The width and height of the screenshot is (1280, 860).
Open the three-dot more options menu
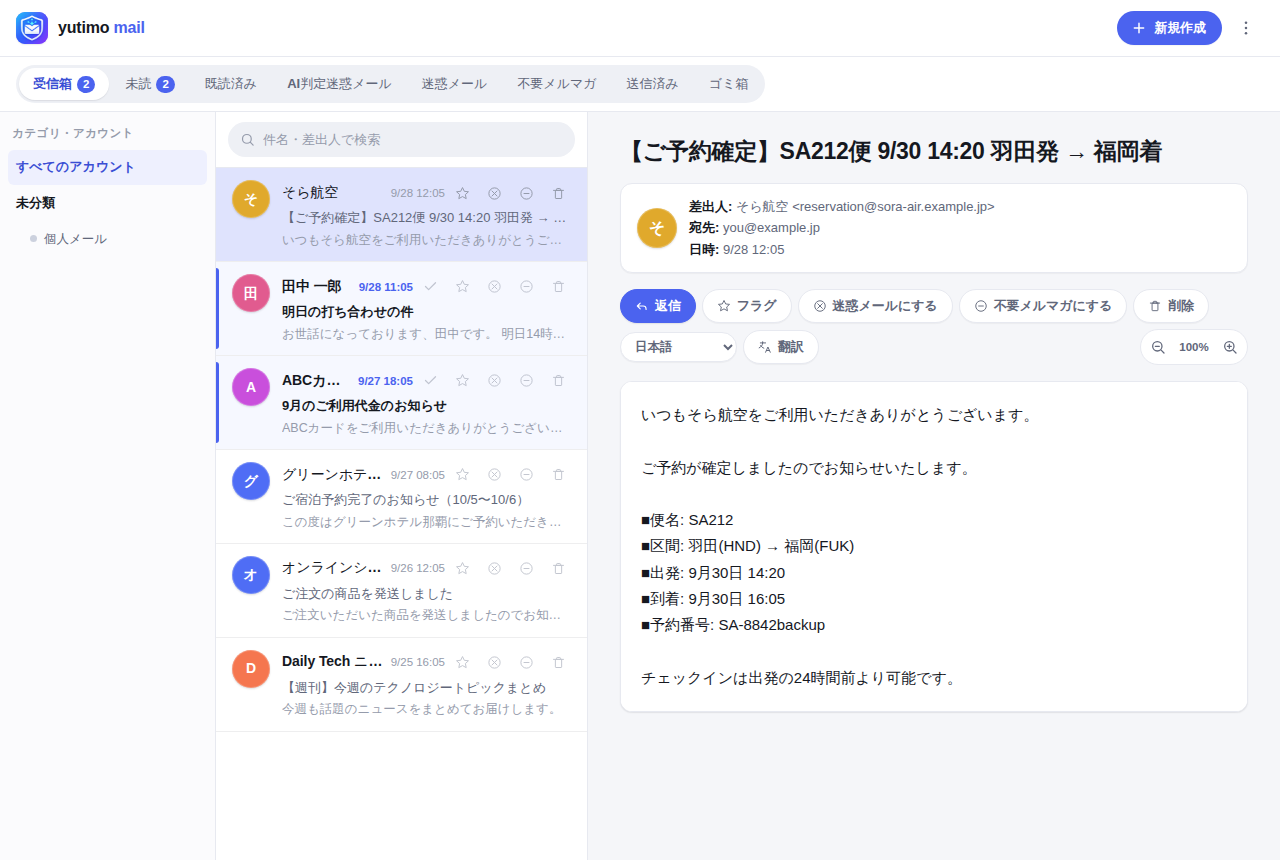coord(1246,28)
